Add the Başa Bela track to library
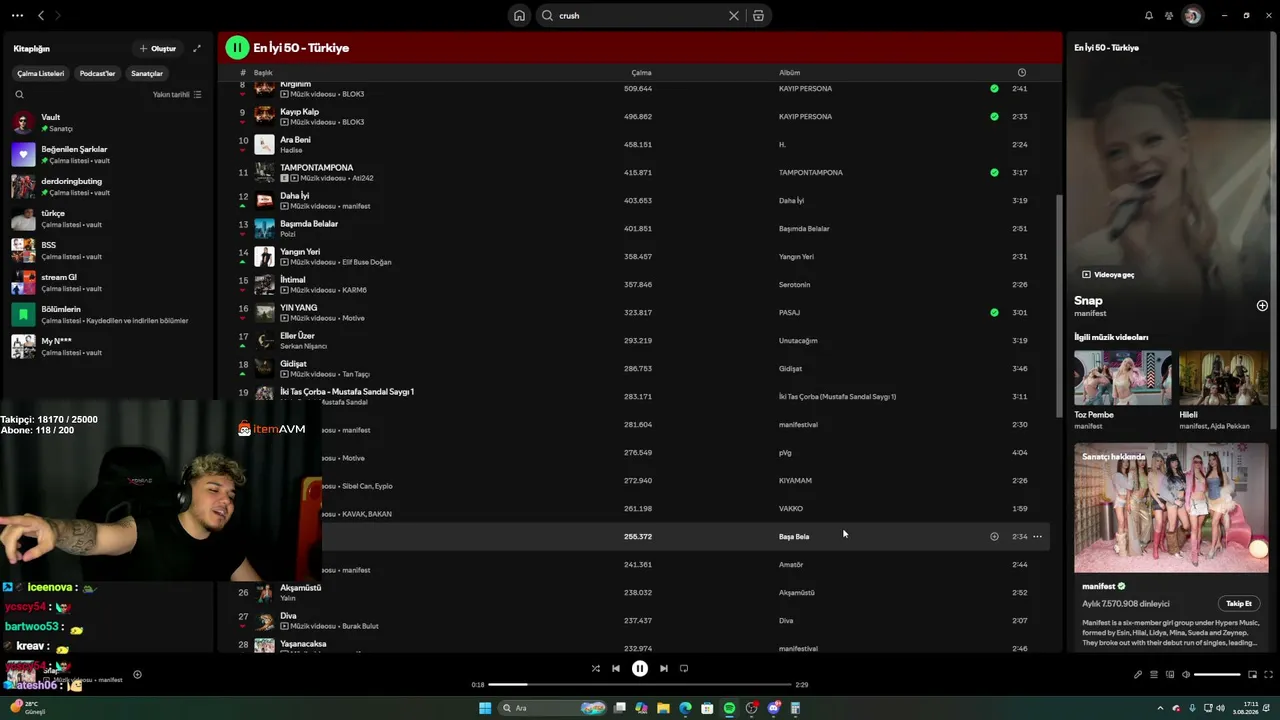This screenshot has height=720, width=1280. 994,536
